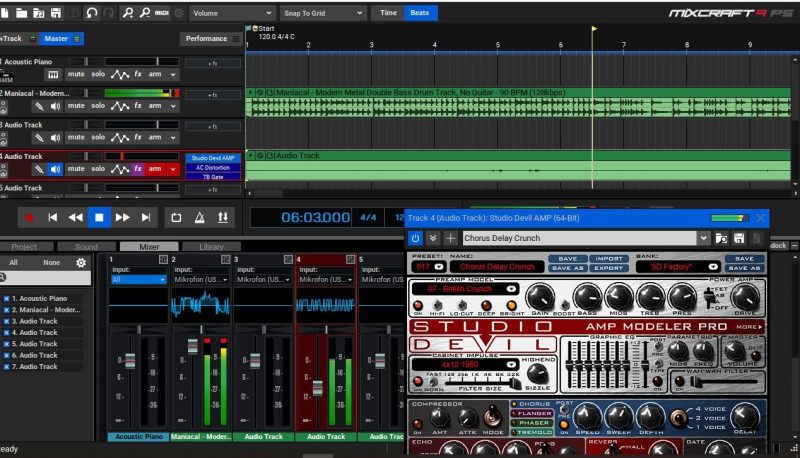Image resolution: width=800 pixels, height=458 pixels.
Task: Open automation for the Maniacal track
Action: 120,106
